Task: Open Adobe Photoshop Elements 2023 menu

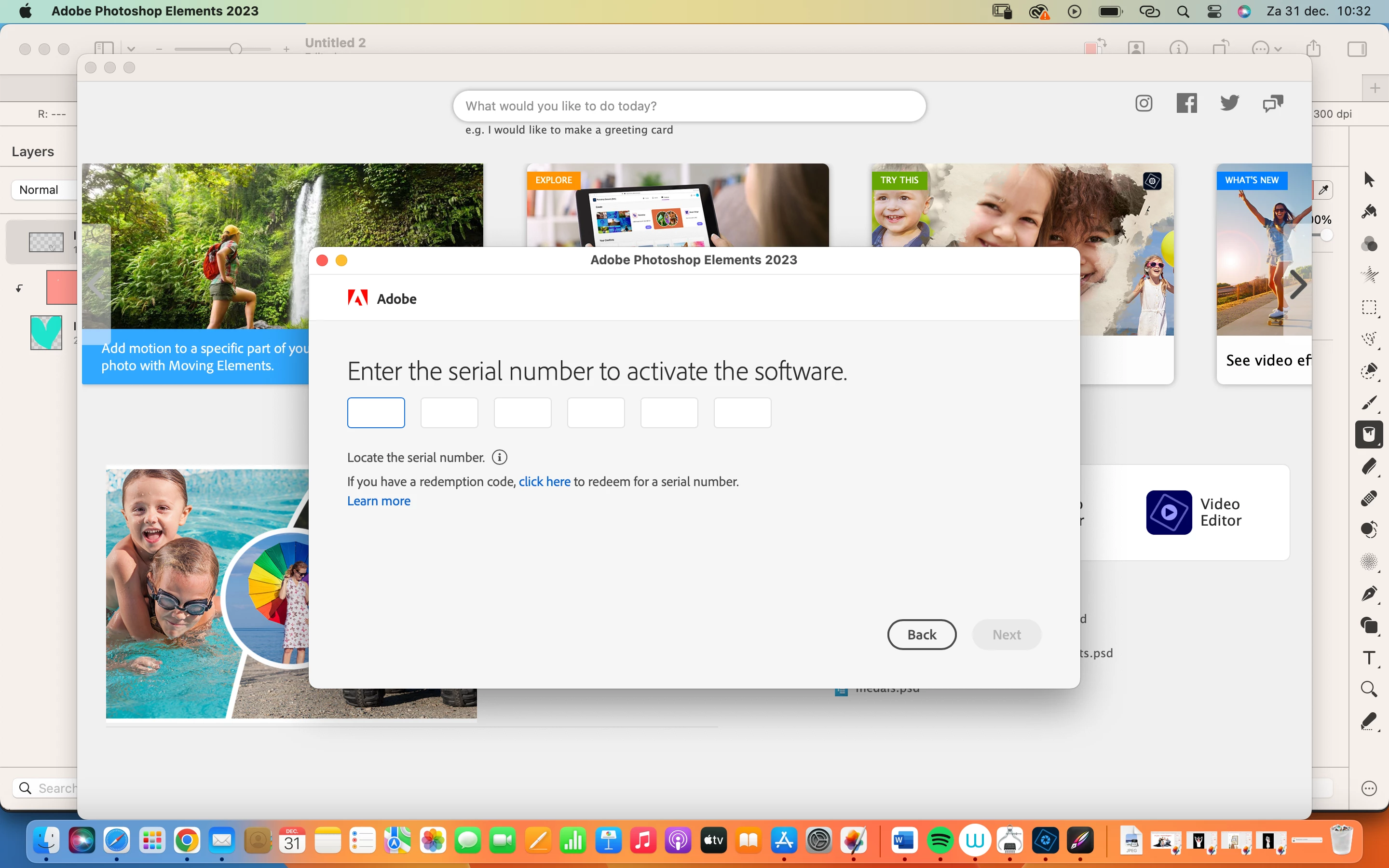Action: pos(155,11)
